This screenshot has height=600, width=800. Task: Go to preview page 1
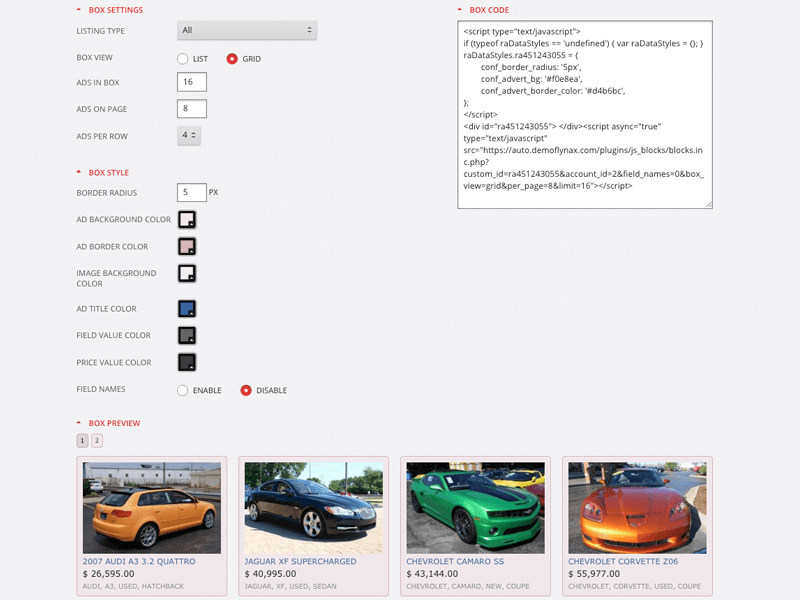(82, 440)
